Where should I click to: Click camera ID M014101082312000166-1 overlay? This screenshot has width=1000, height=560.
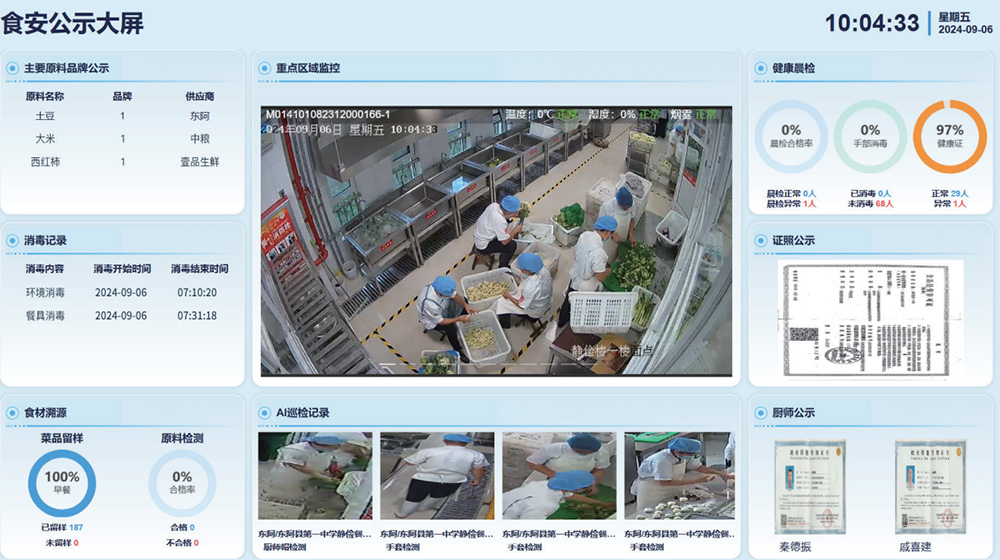[x=328, y=114]
